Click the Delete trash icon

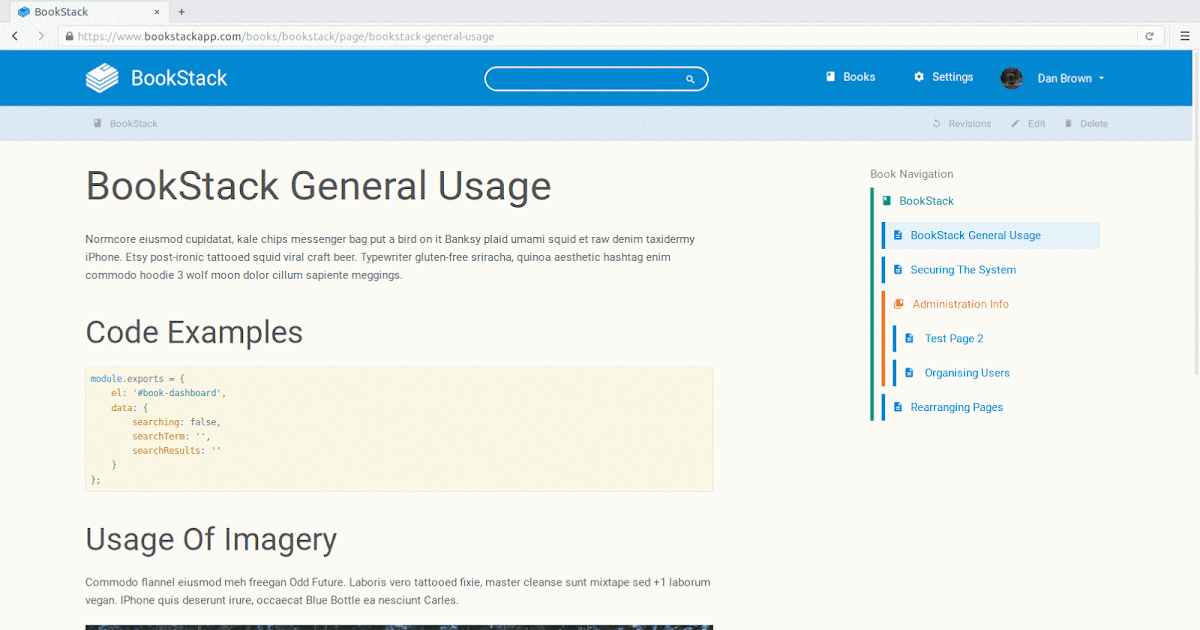1069,123
